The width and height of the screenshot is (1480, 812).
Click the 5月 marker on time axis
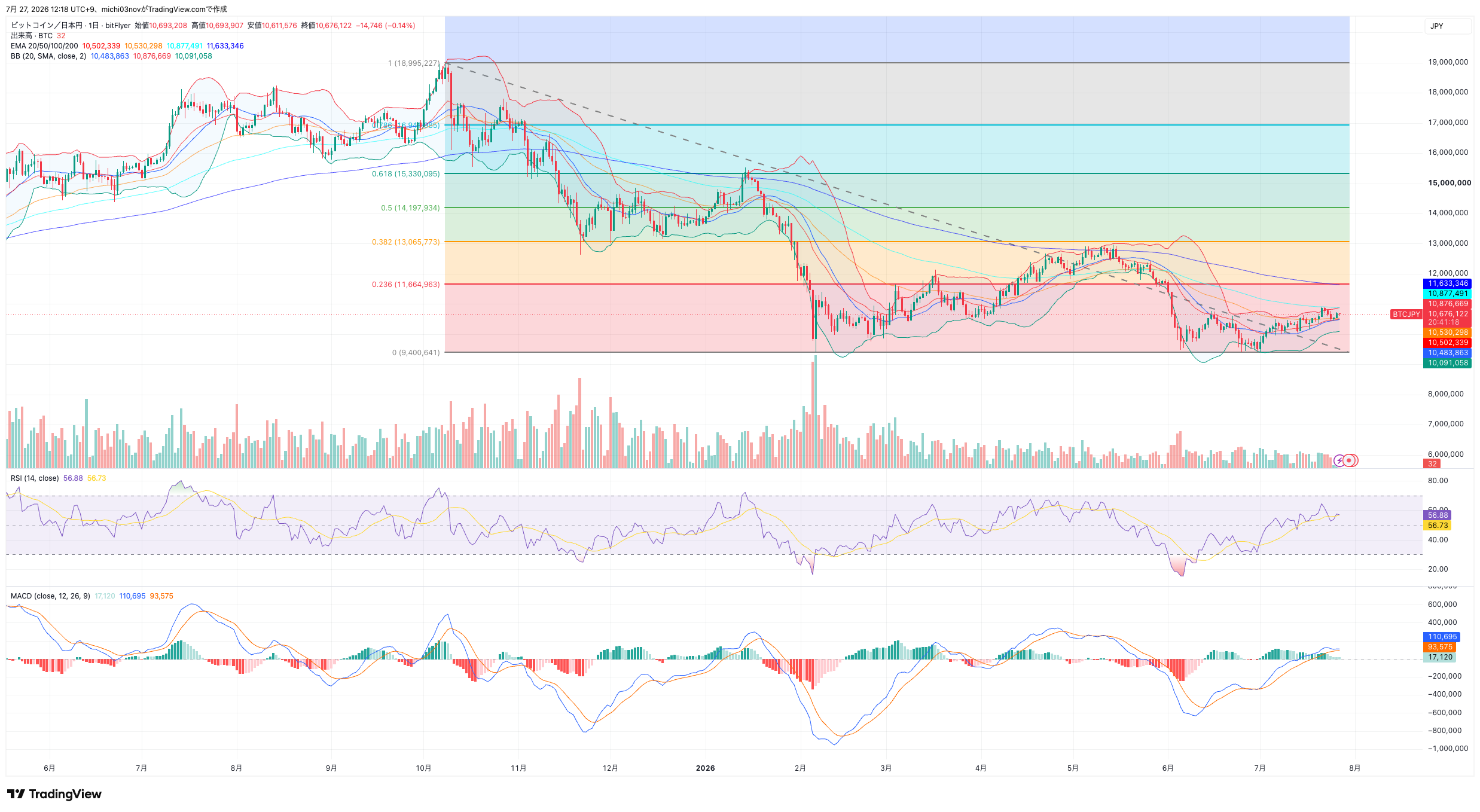[x=1073, y=768]
